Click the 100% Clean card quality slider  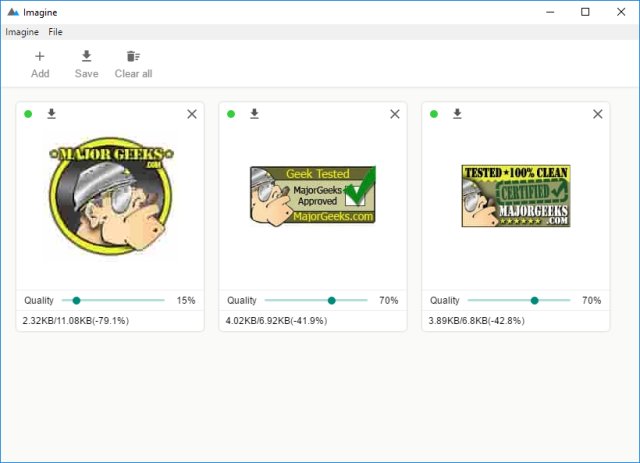(519, 301)
